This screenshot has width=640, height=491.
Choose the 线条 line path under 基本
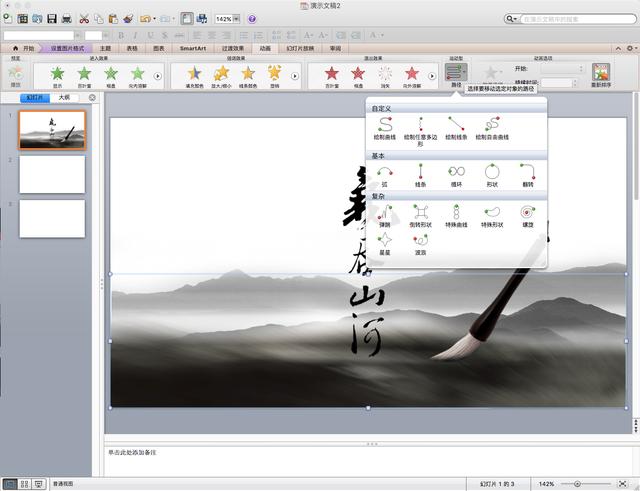[420, 176]
